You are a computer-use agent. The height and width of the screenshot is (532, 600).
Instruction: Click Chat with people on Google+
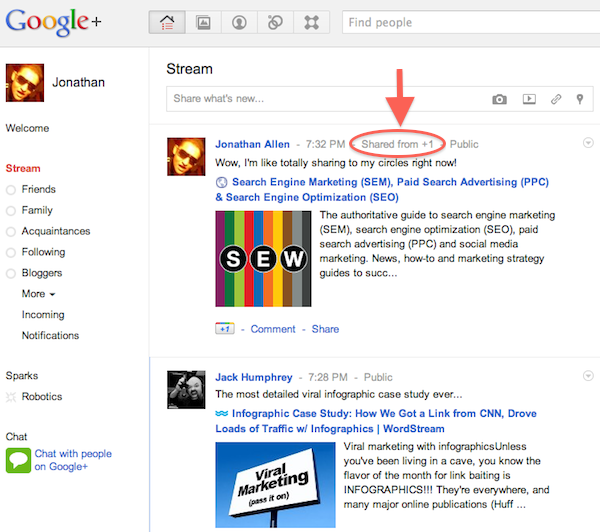click(x=73, y=460)
